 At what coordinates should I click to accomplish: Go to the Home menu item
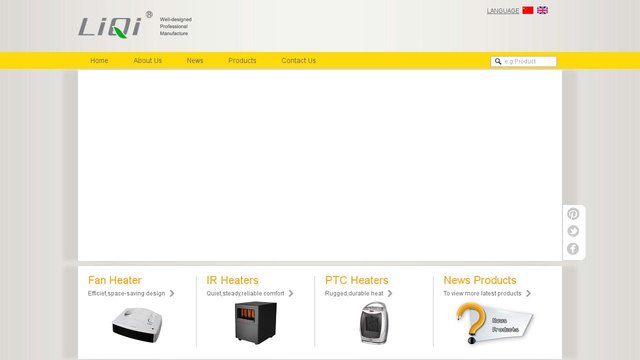click(99, 60)
